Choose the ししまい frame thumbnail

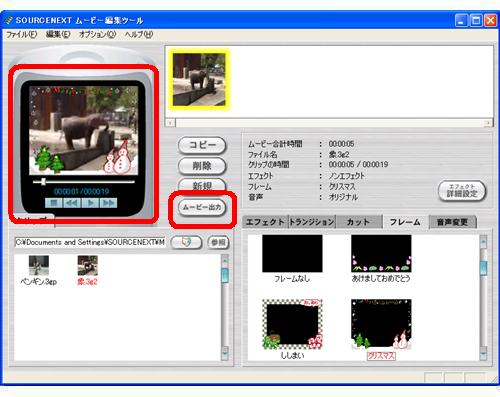click(x=292, y=324)
